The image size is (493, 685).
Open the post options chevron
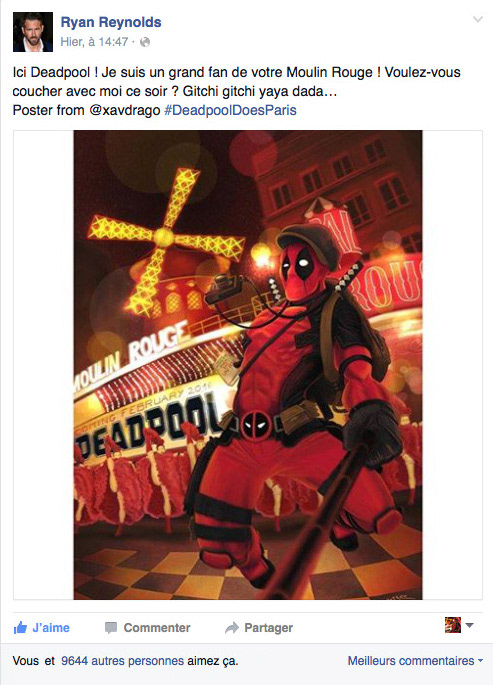(x=478, y=19)
